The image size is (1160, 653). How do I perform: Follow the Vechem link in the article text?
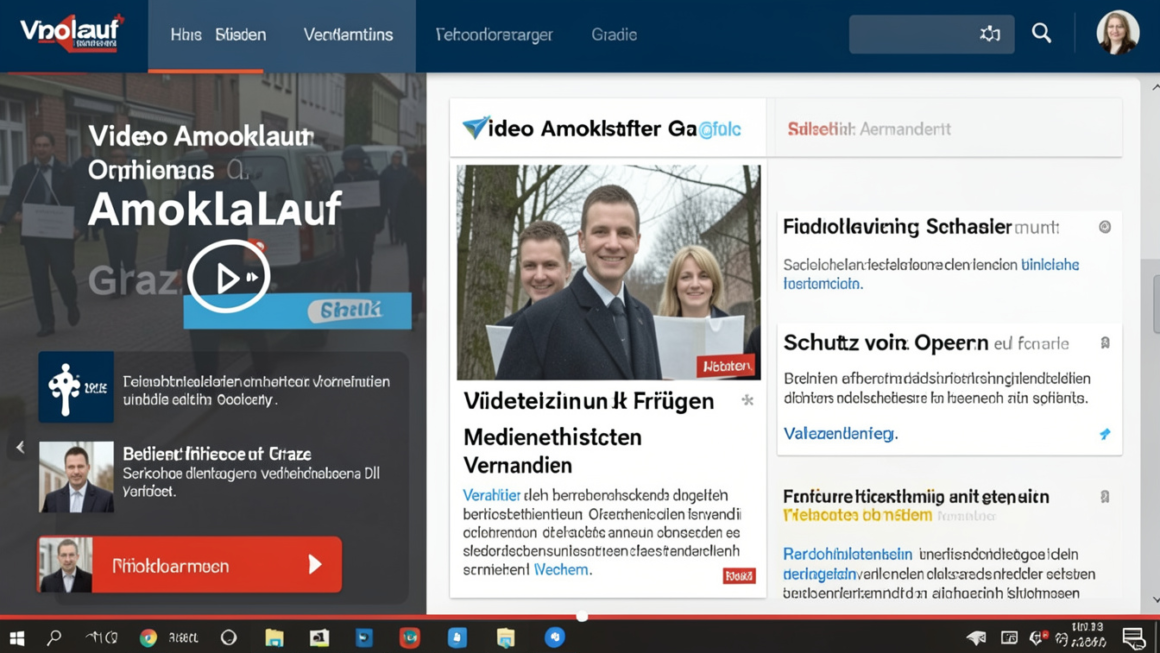tap(561, 570)
